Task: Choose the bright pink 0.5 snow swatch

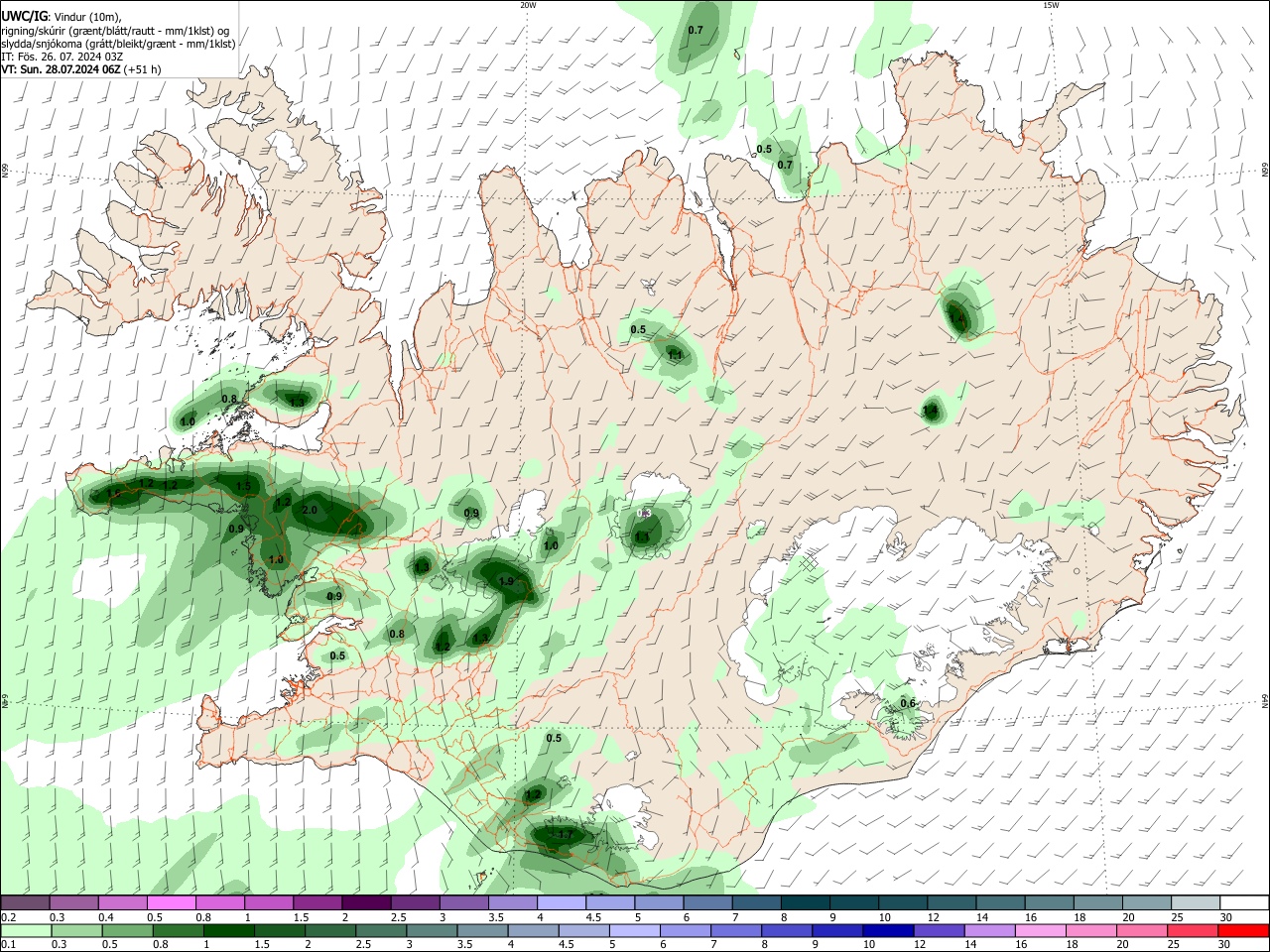Action: pos(171,903)
